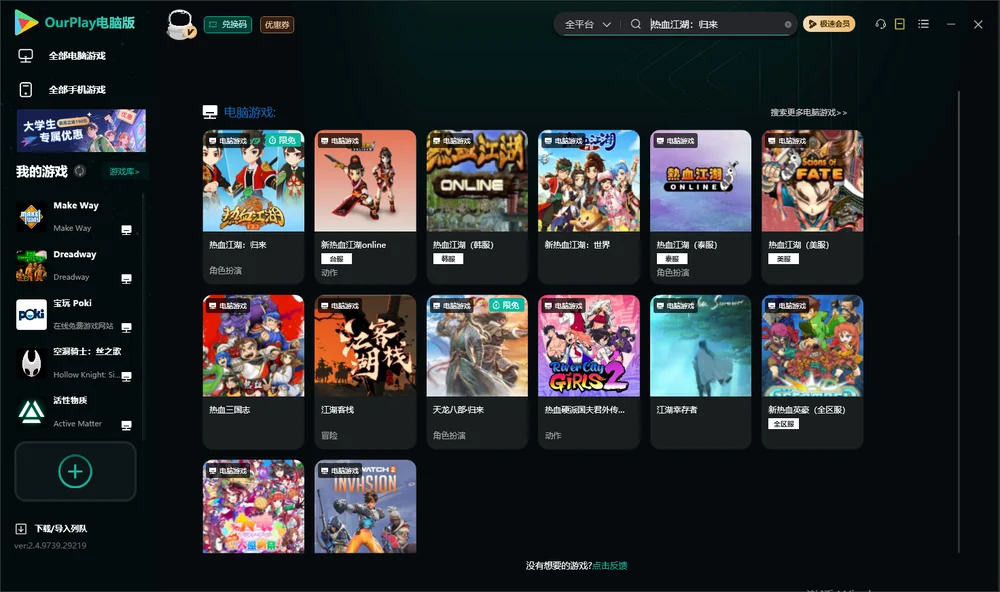Click the 优惠券 coupon button
This screenshot has height=592, width=1000.
point(277,24)
